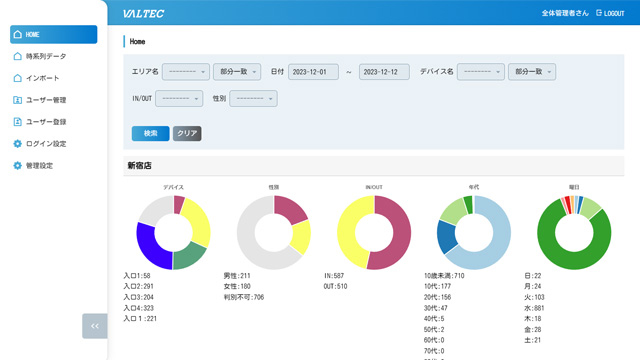The height and width of the screenshot is (360, 640).
Task: Click the ユーザー管理 user icon
Action: pyautogui.click(x=18, y=100)
